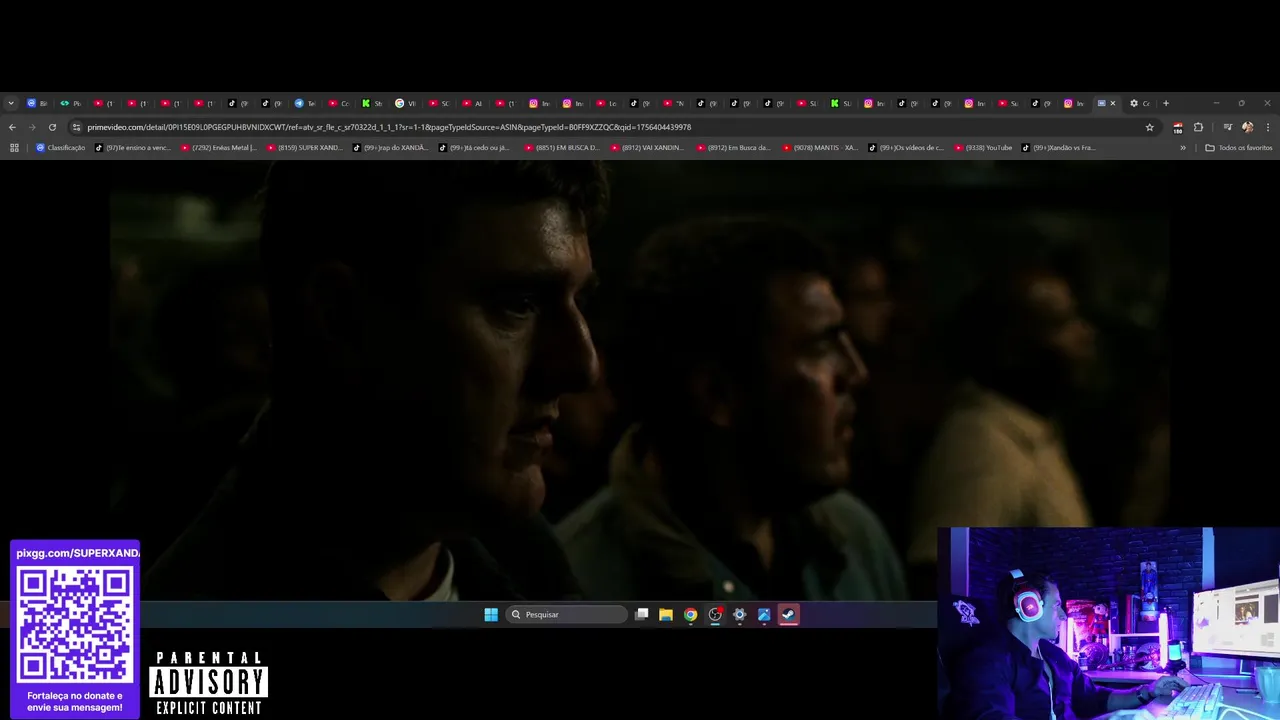Open Settings gear on the taskbar
This screenshot has width=1280, height=720.
(x=739, y=615)
